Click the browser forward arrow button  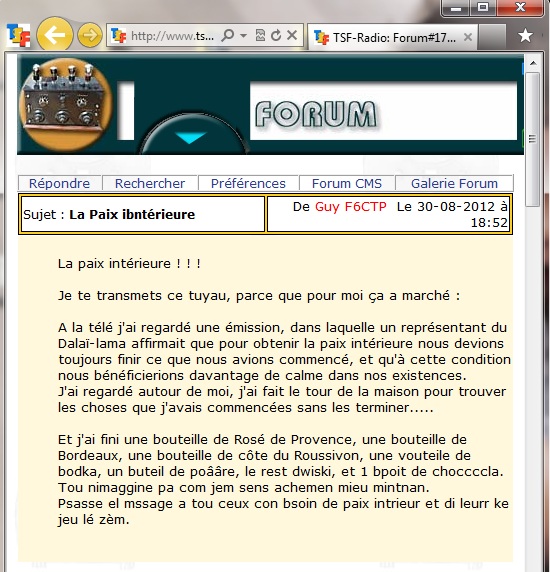(x=90, y=35)
